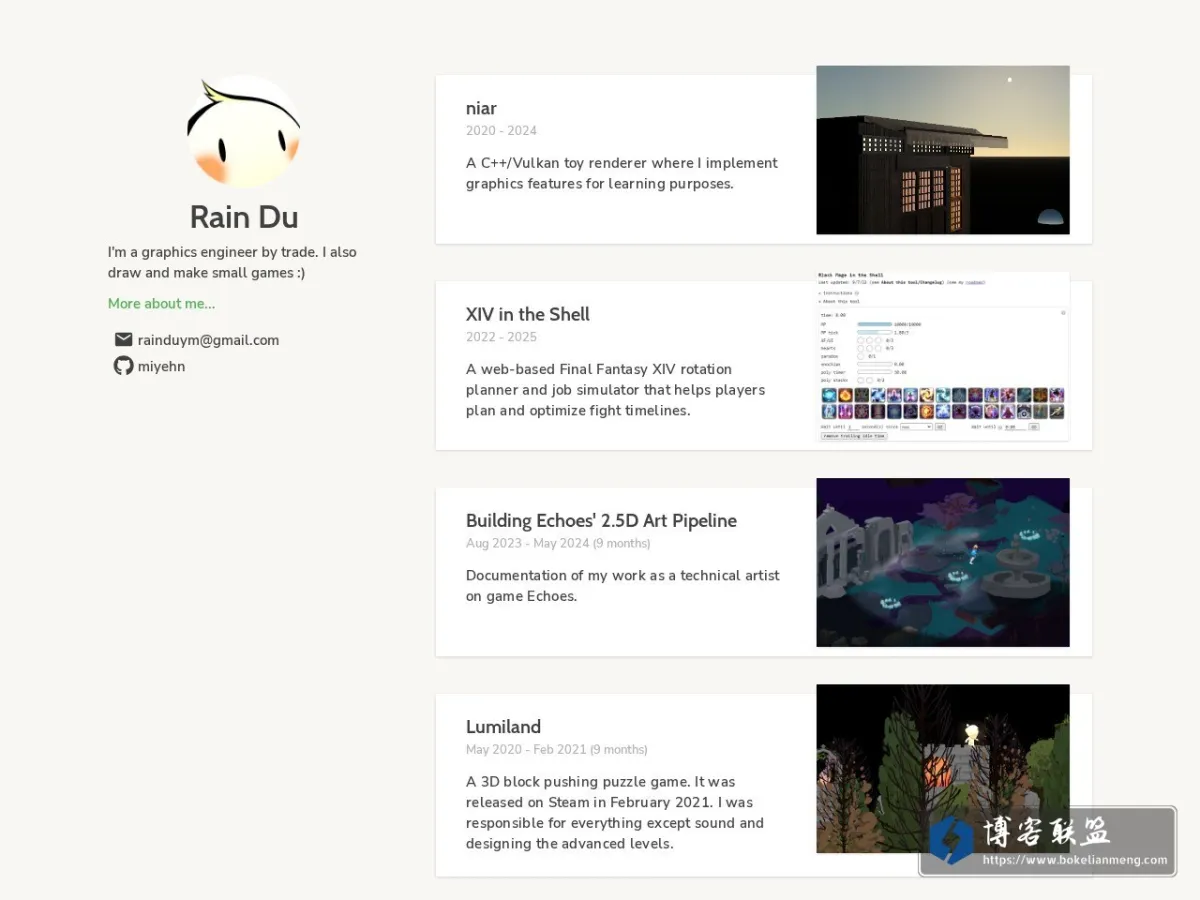Click the niar renderer screenshot thumbnail

pyautogui.click(x=943, y=150)
